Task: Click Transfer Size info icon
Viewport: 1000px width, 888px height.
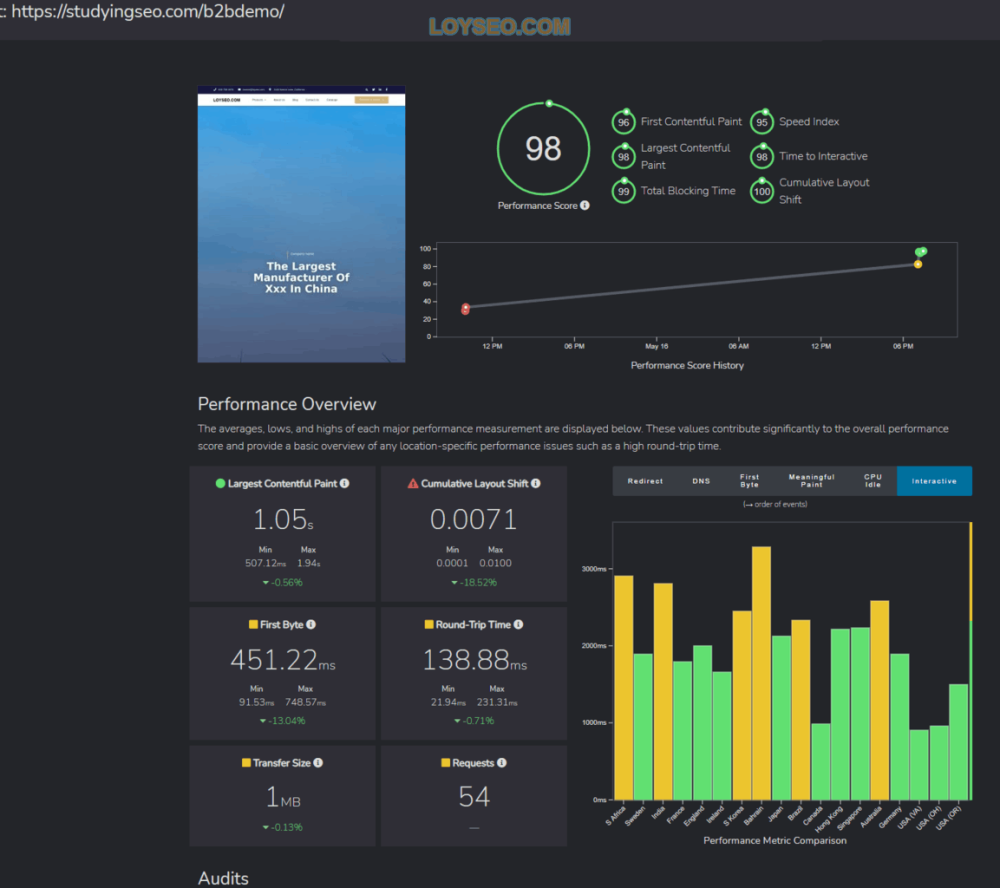Action: pos(318,763)
